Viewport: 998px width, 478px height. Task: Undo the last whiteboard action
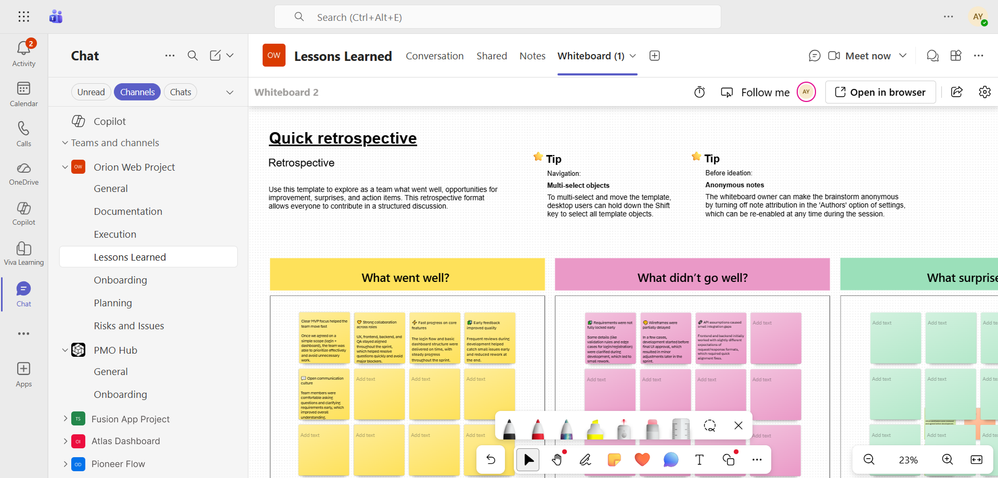click(x=491, y=460)
